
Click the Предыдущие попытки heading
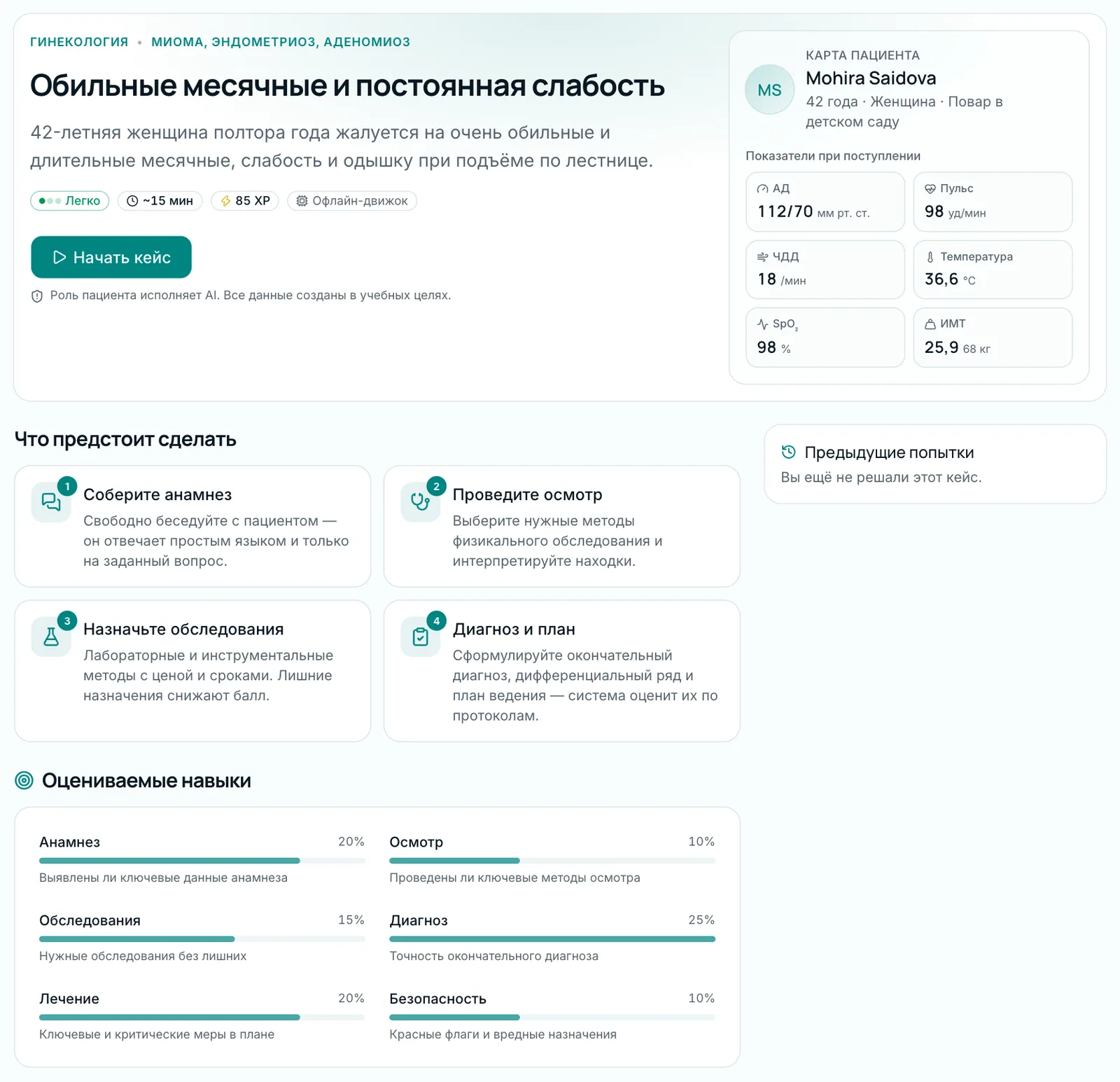click(889, 452)
